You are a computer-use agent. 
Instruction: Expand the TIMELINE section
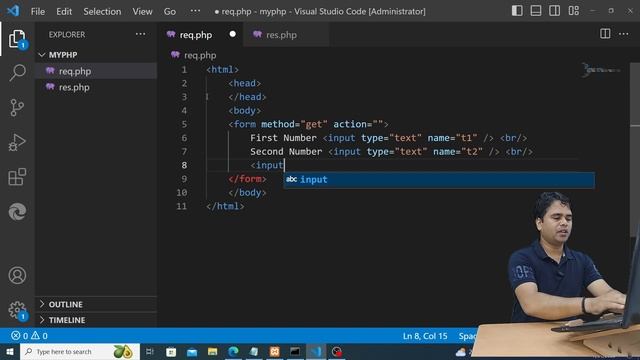(x=67, y=320)
